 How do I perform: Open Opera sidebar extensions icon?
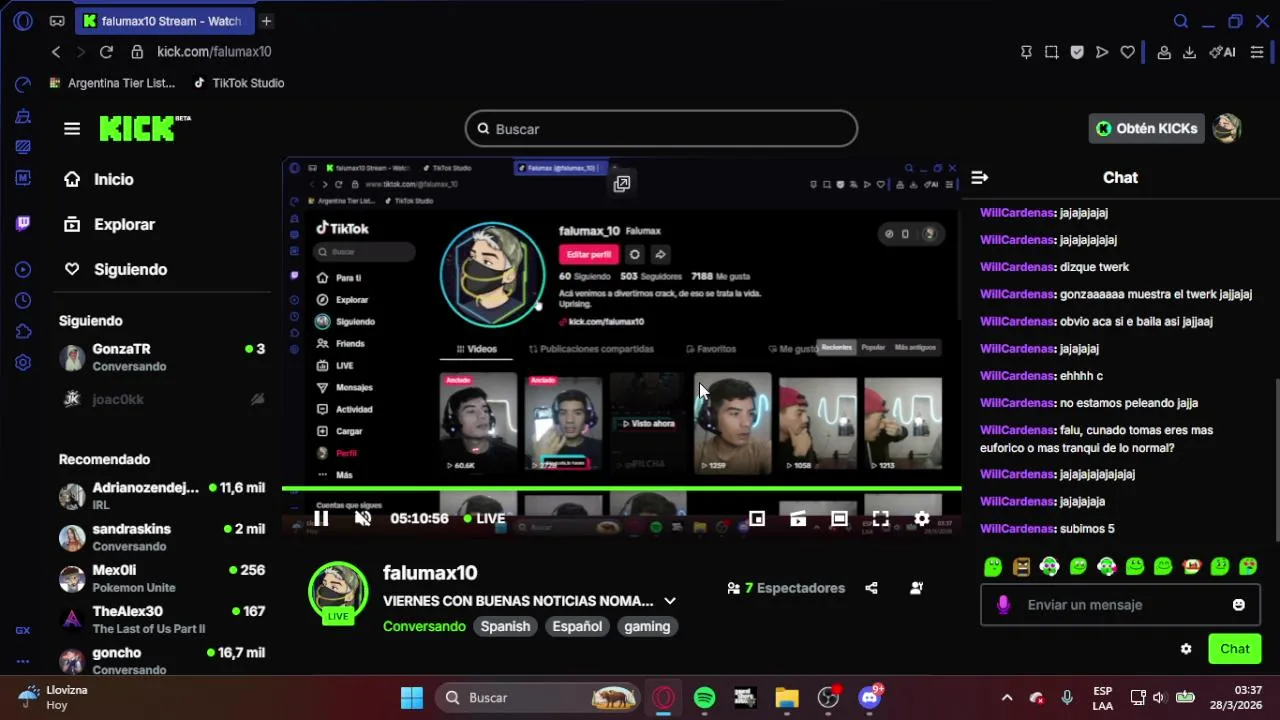click(x=23, y=331)
